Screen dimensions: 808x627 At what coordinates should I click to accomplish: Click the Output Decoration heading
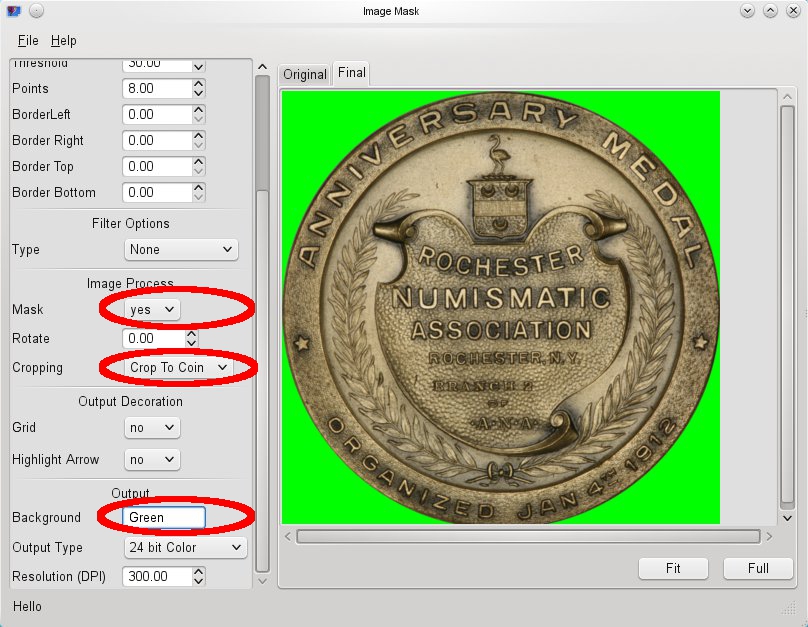point(130,401)
